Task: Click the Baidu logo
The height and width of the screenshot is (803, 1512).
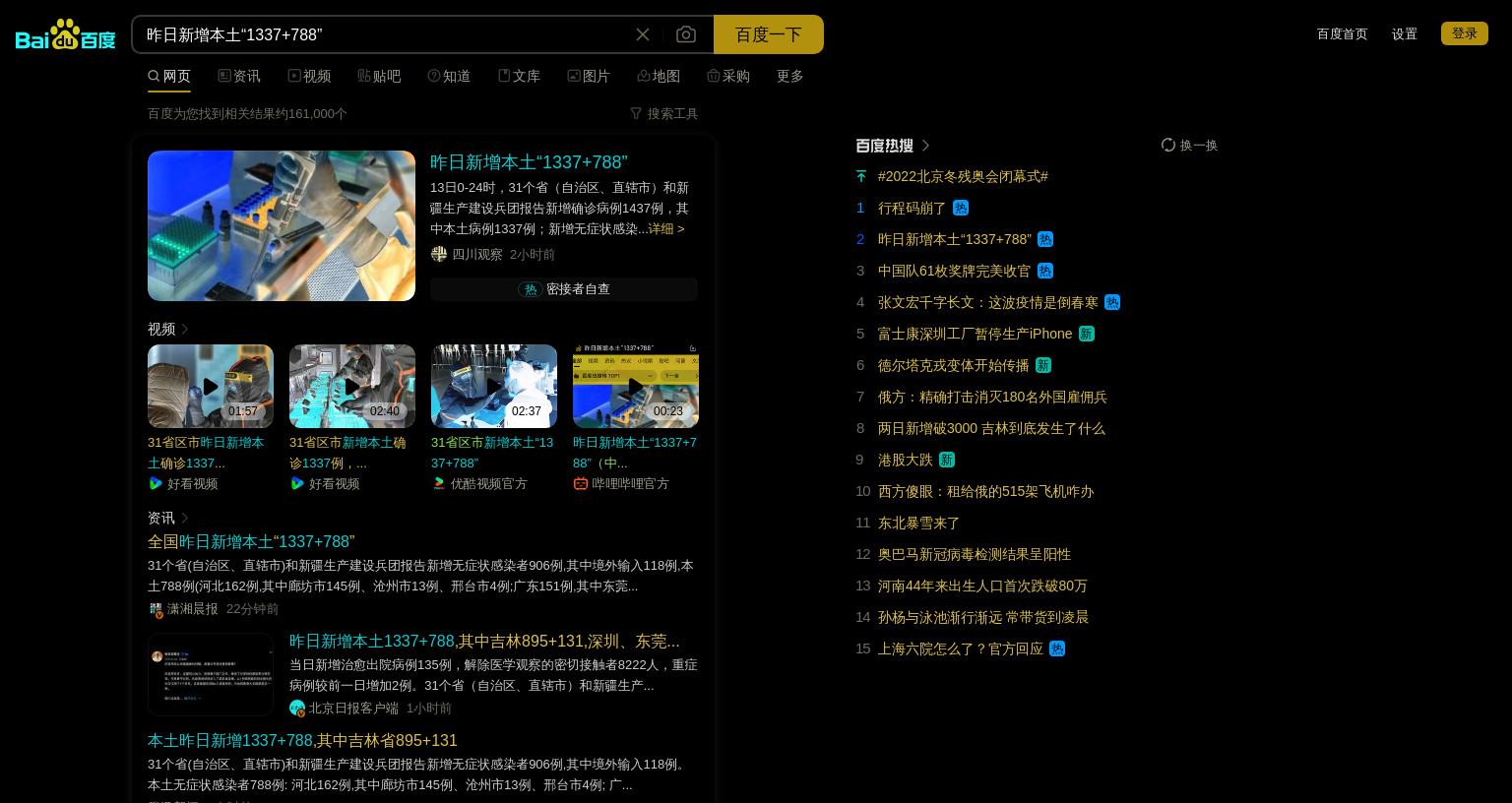Action: (x=66, y=34)
